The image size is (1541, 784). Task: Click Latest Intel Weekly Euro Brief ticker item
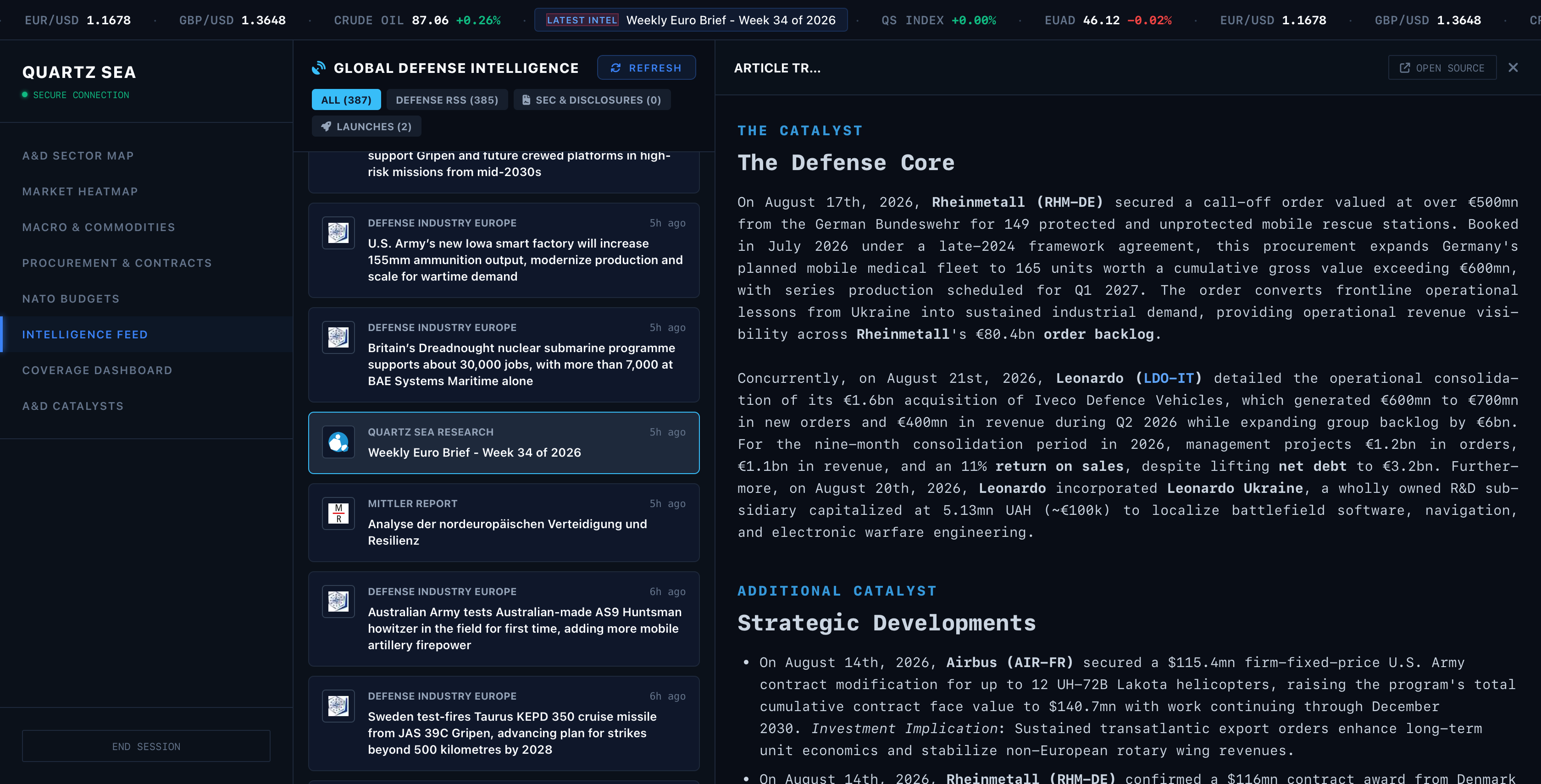click(x=691, y=20)
